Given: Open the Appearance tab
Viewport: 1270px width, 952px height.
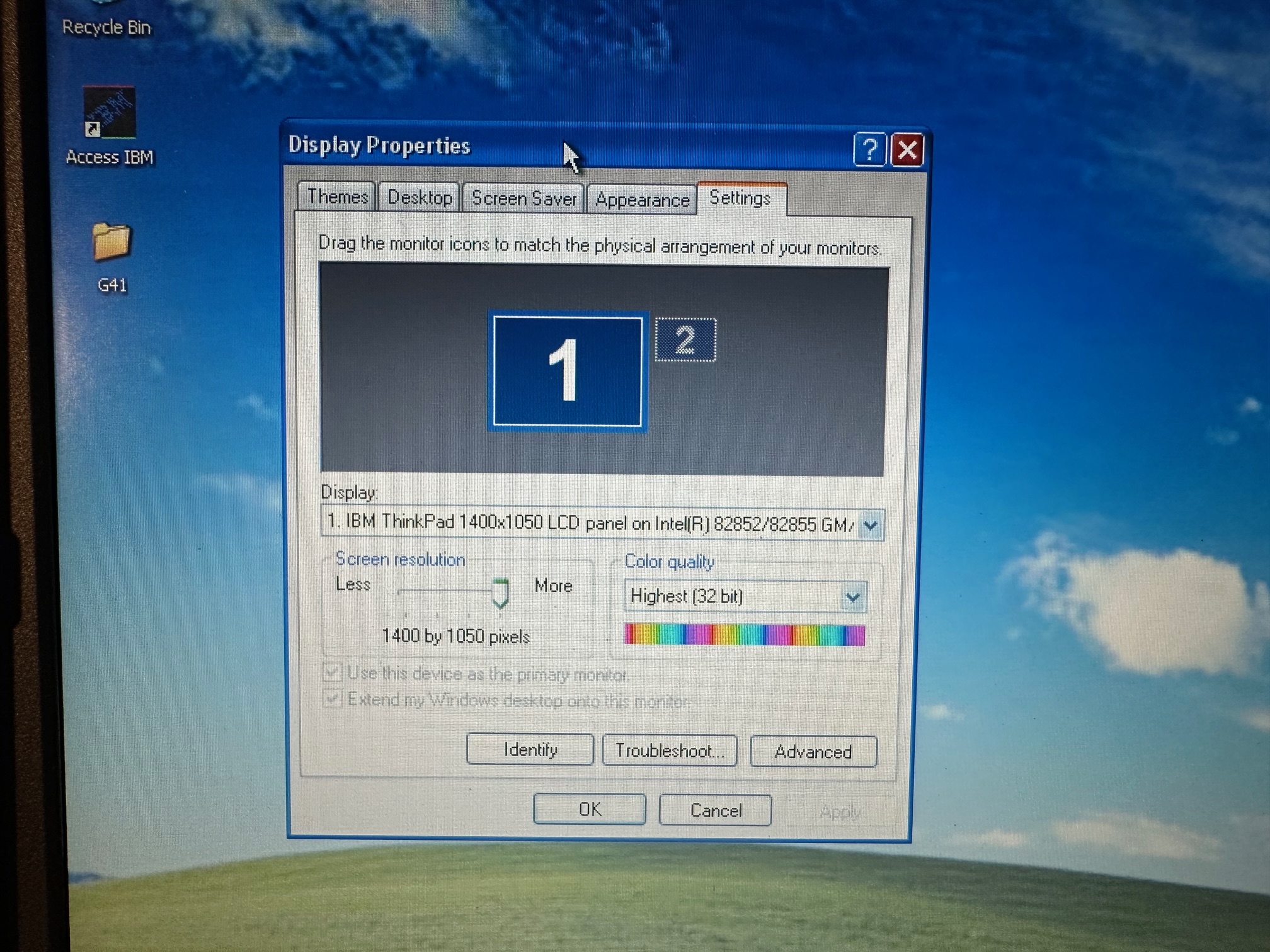Looking at the screenshot, I should [x=642, y=200].
